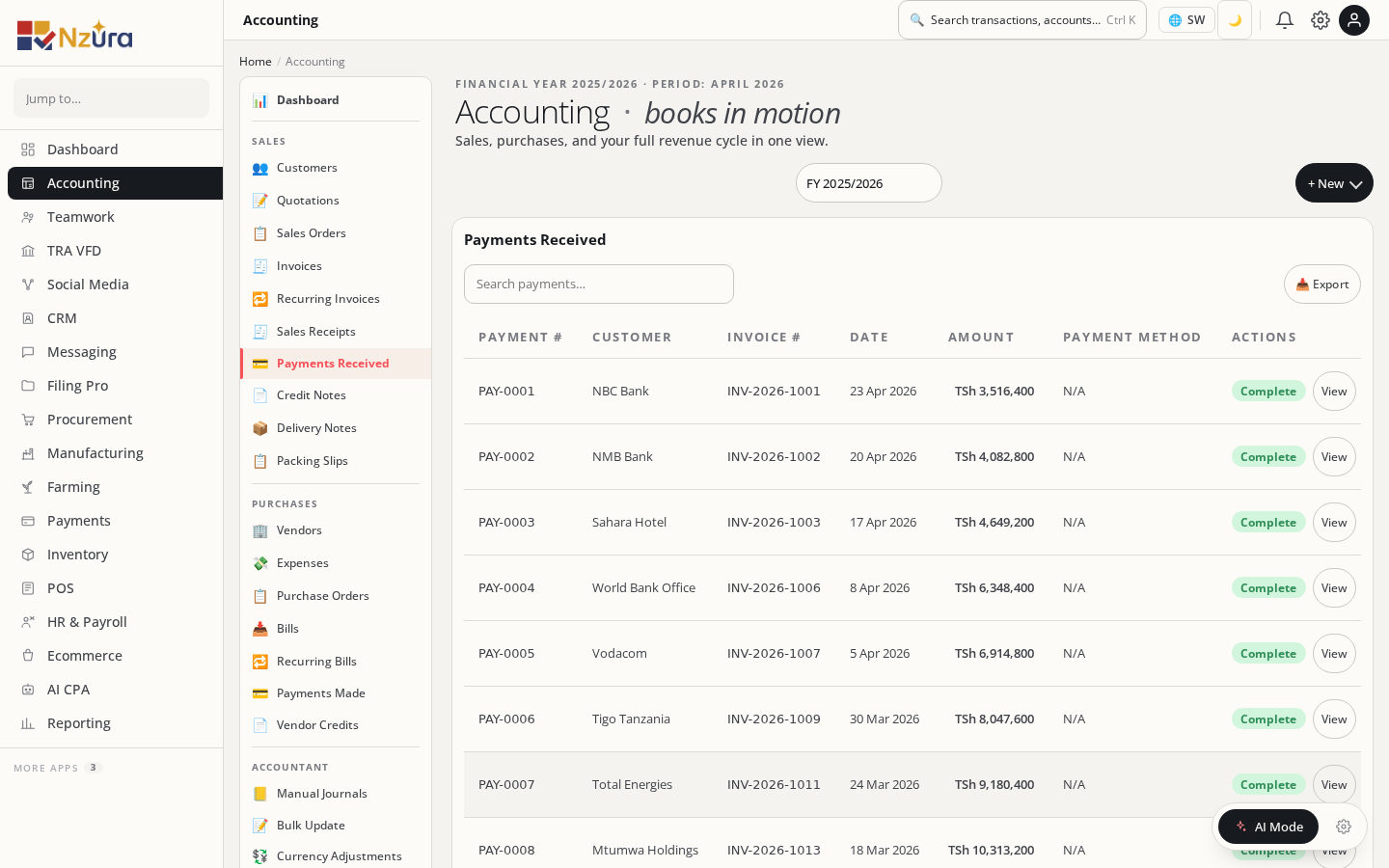The height and width of the screenshot is (868, 1389).
Task: Open Quotations page
Action: [336, 201]
